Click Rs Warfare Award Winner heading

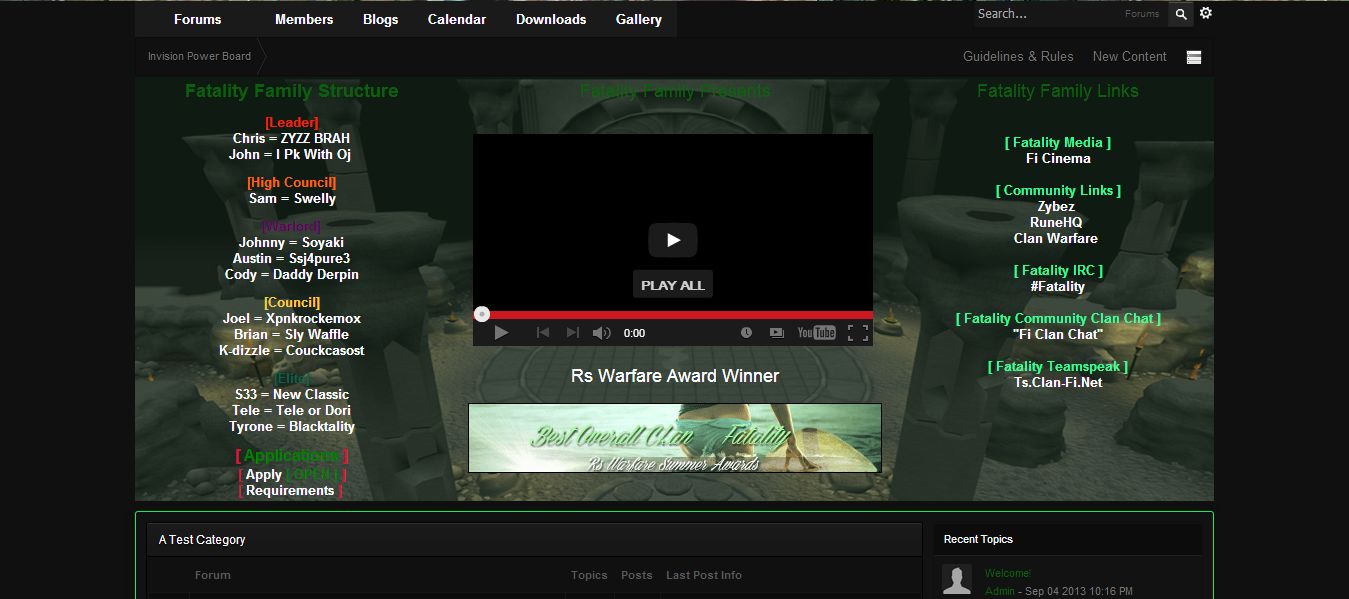[675, 376]
